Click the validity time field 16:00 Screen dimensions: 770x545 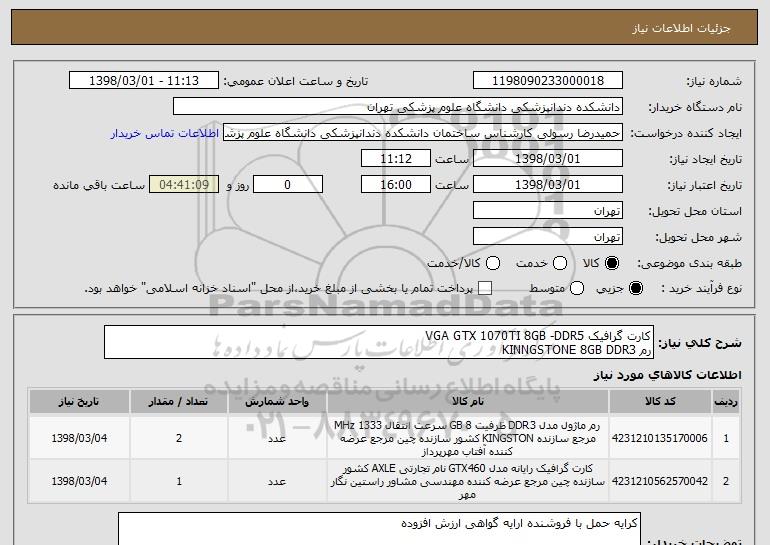click(x=396, y=185)
